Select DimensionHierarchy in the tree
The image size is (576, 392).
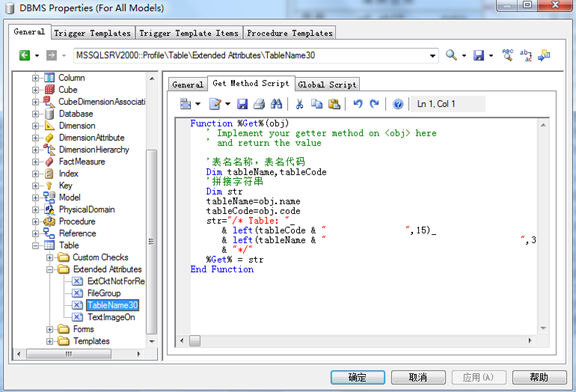[x=94, y=150]
